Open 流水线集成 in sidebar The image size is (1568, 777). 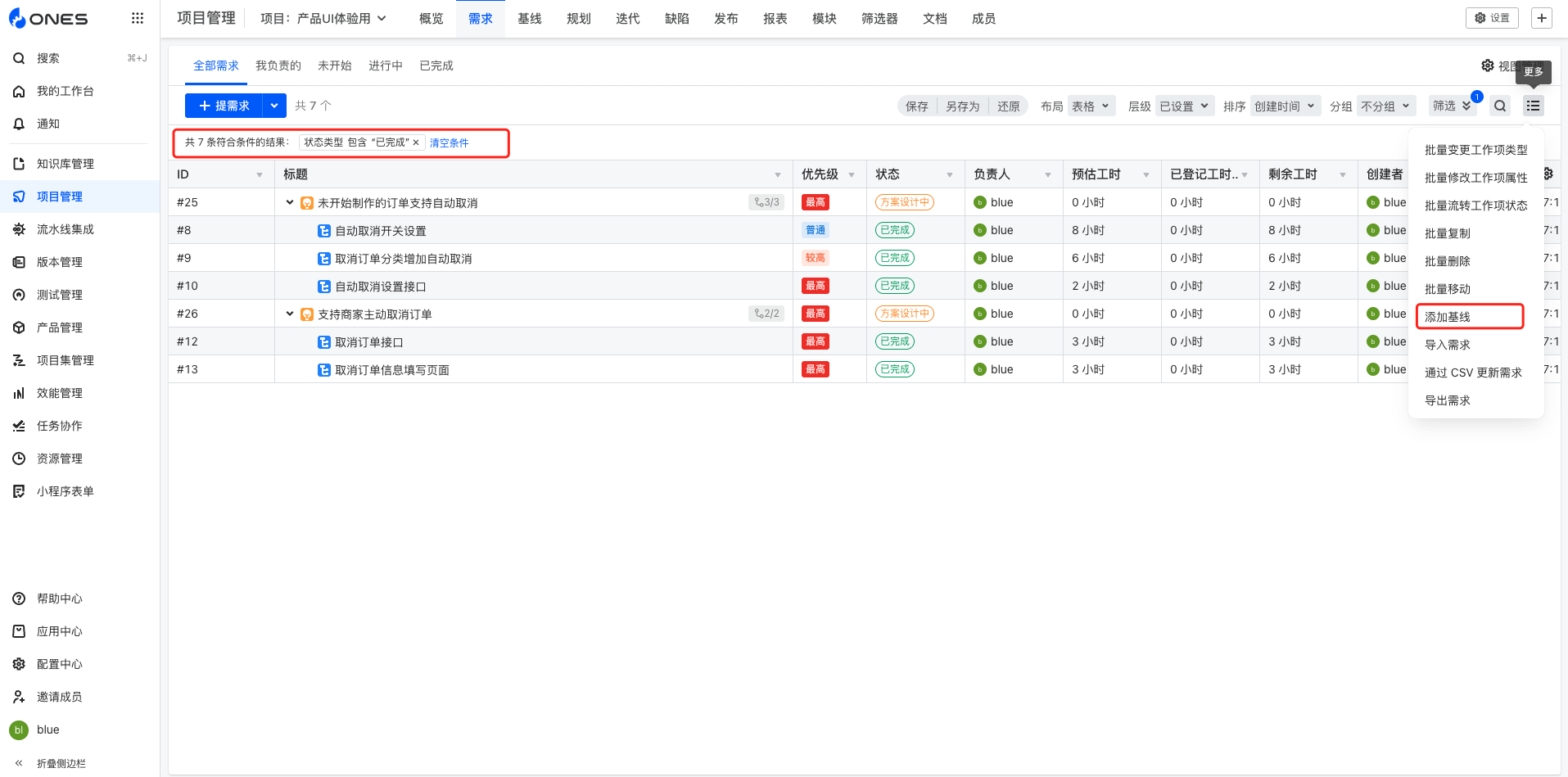click(66, 229)
